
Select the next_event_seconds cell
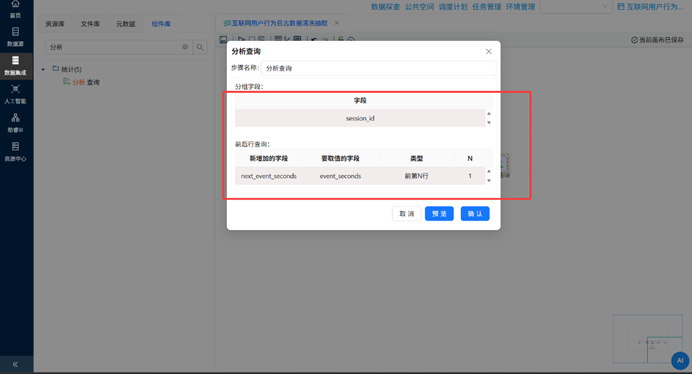(x=268, y=176)
